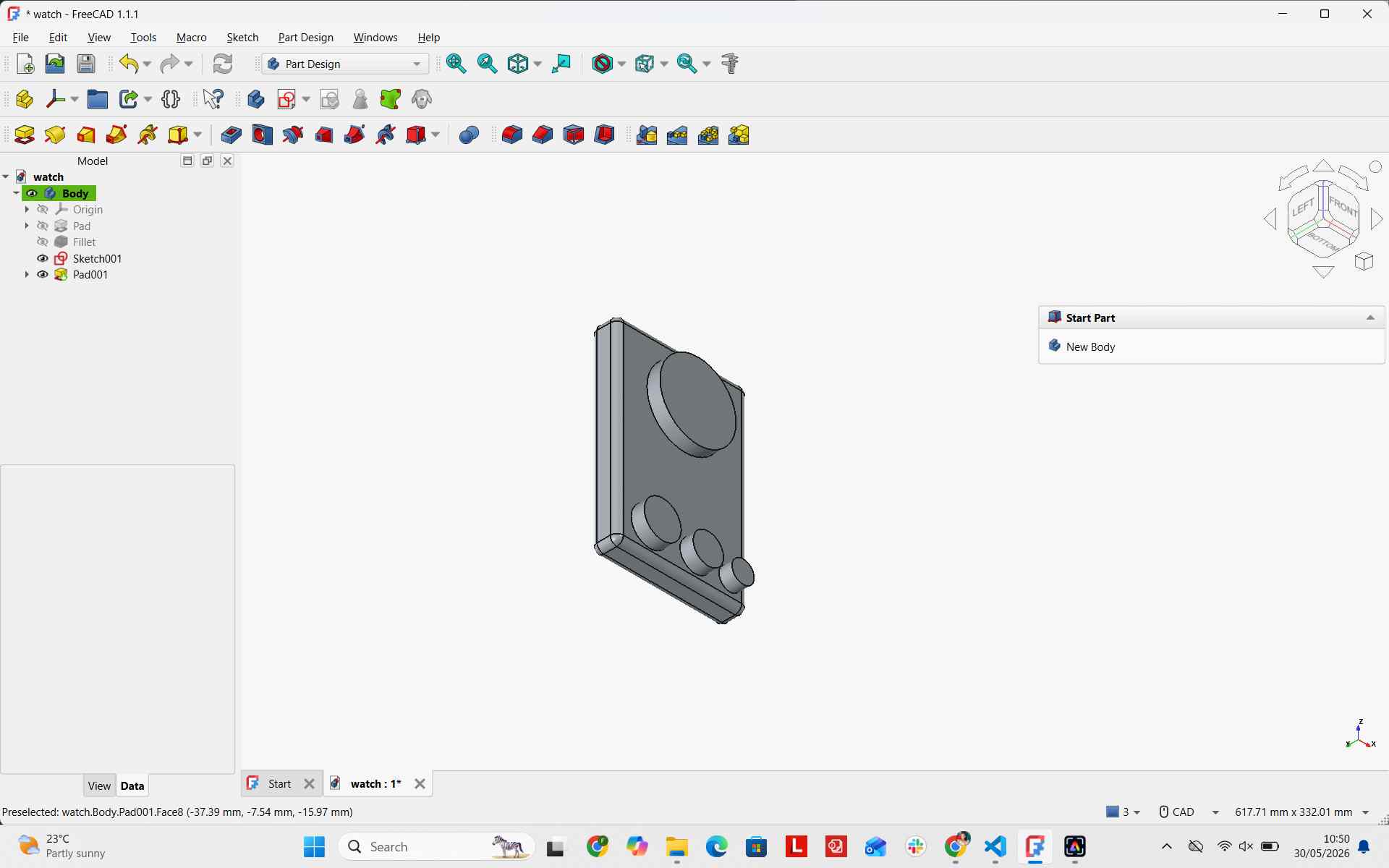
Task: Select the Subtractive Loft tool
Action: coord(324,135)
